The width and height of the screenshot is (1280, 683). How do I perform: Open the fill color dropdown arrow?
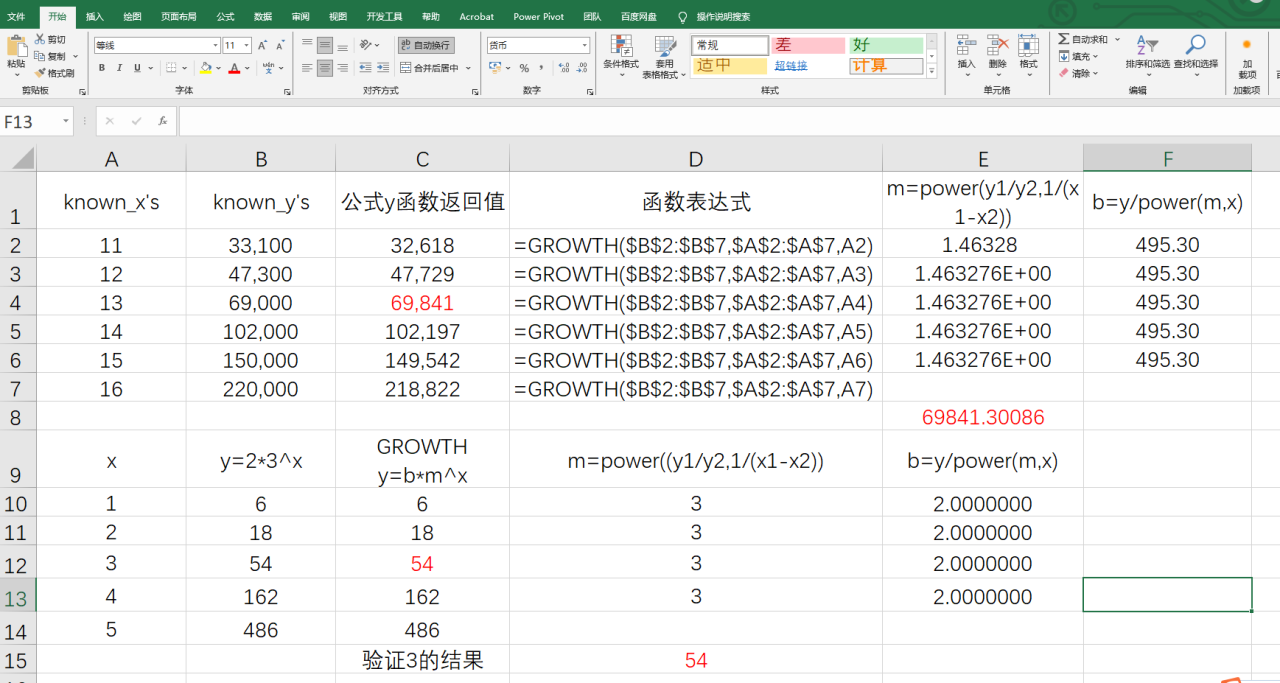(x=219, y=69)
